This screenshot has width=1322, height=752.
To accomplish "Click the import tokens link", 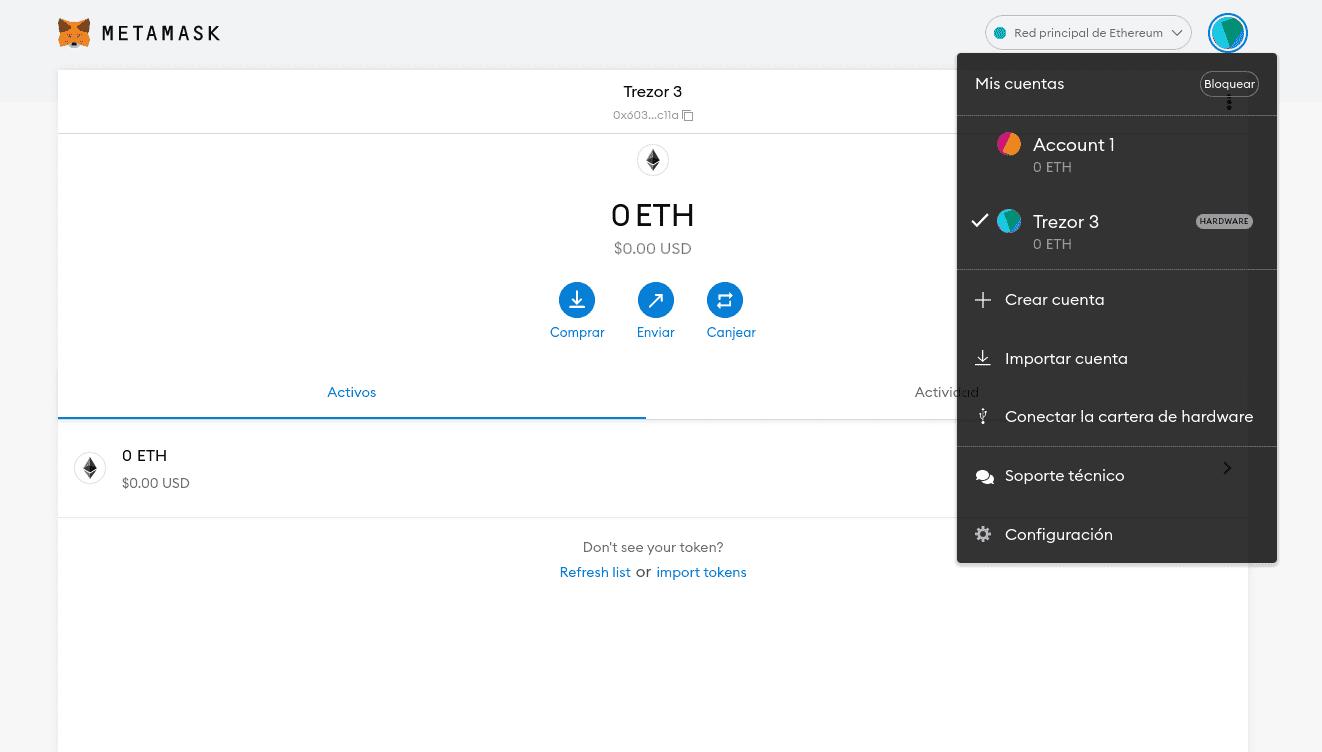I will tap(701, 573).
